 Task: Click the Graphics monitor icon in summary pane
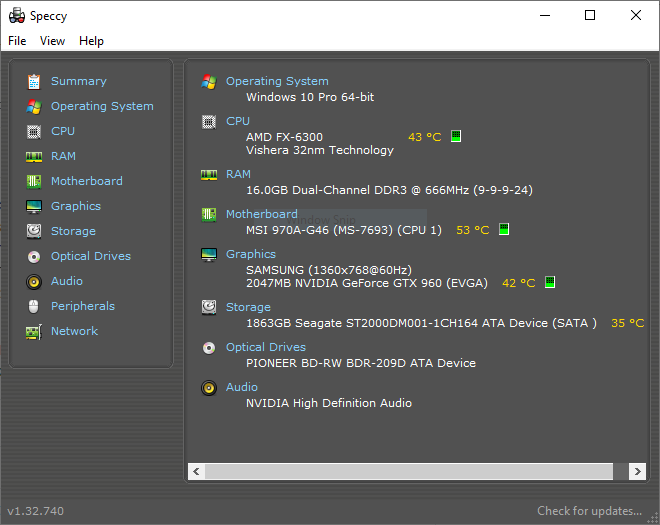coord(209,255)
